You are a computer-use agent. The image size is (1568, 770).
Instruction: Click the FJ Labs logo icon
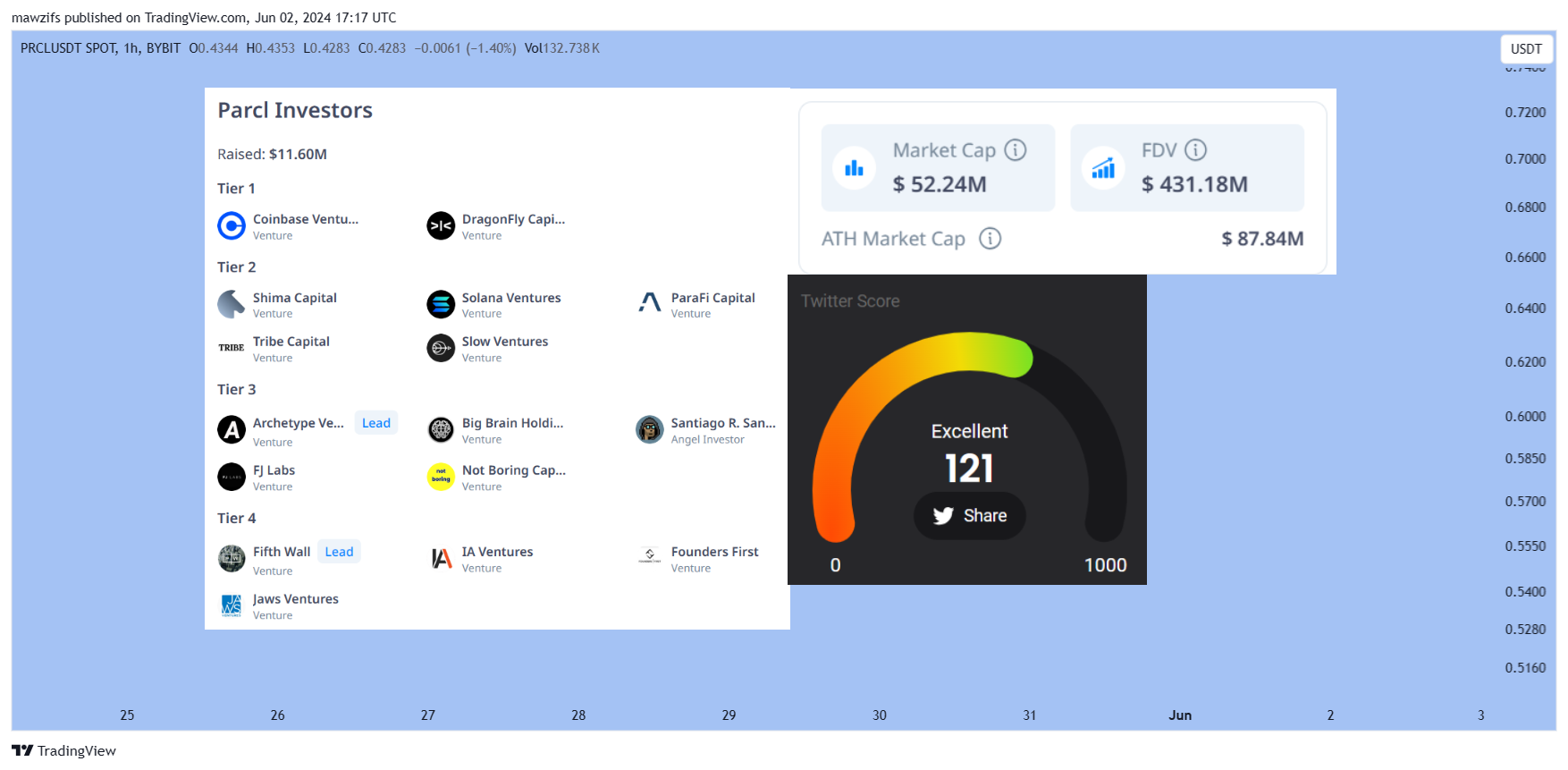[x=232, y=477]
